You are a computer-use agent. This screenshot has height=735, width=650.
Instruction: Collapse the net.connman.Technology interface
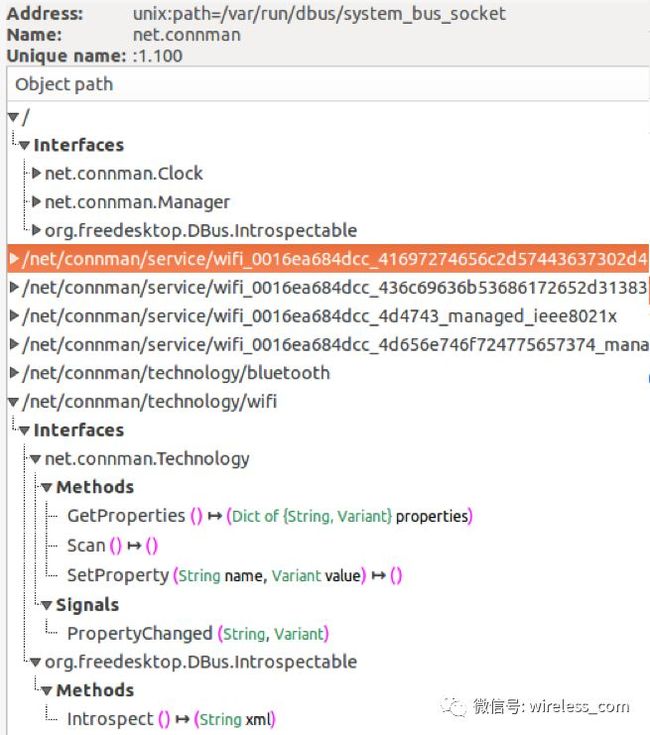pyautogui.click(x=36, y=459)
